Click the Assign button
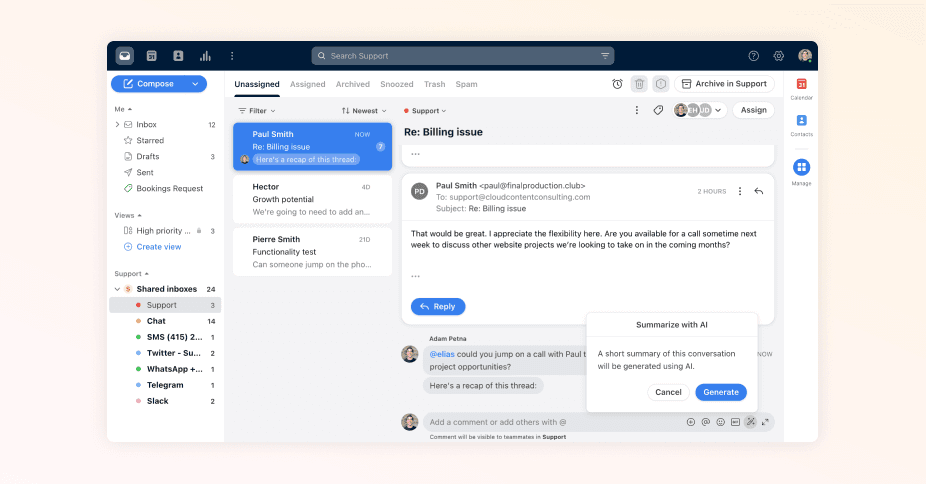 click(754, 110)
